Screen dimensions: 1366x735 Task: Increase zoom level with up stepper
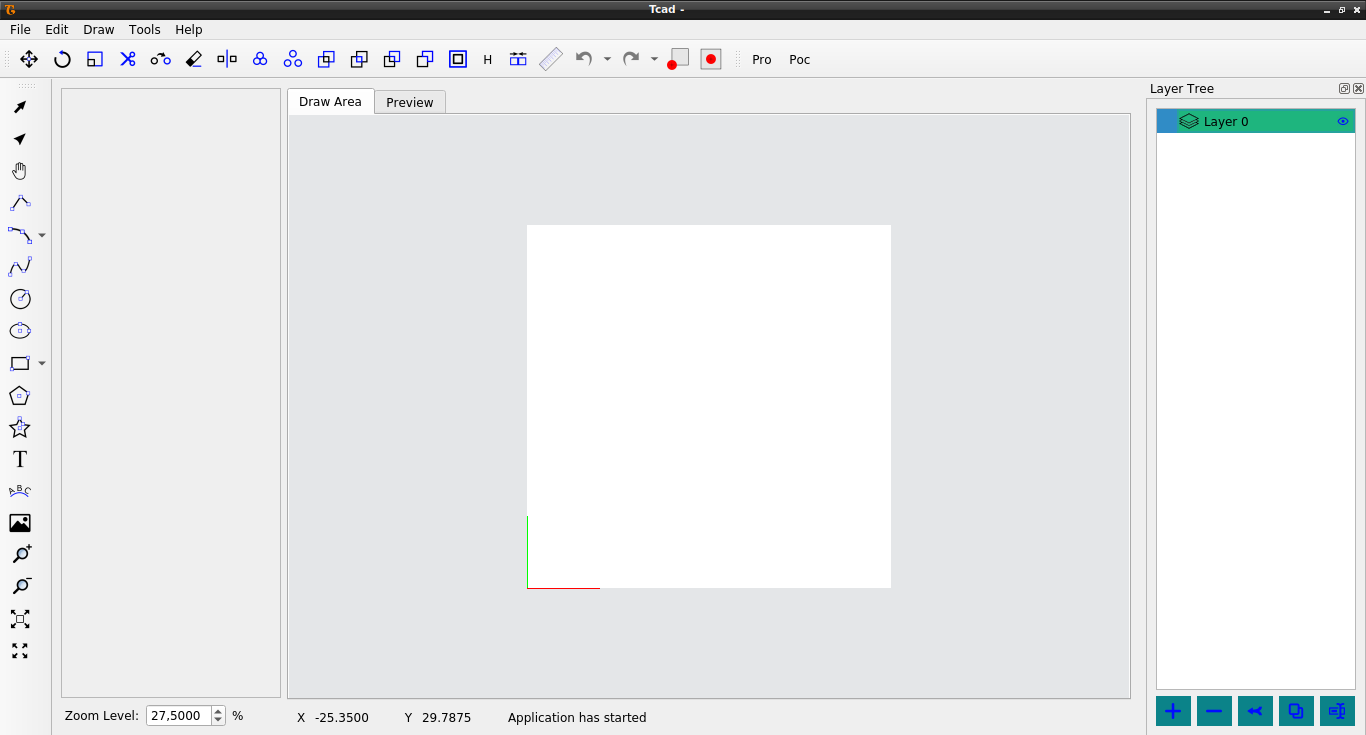(x=218, y=711)
